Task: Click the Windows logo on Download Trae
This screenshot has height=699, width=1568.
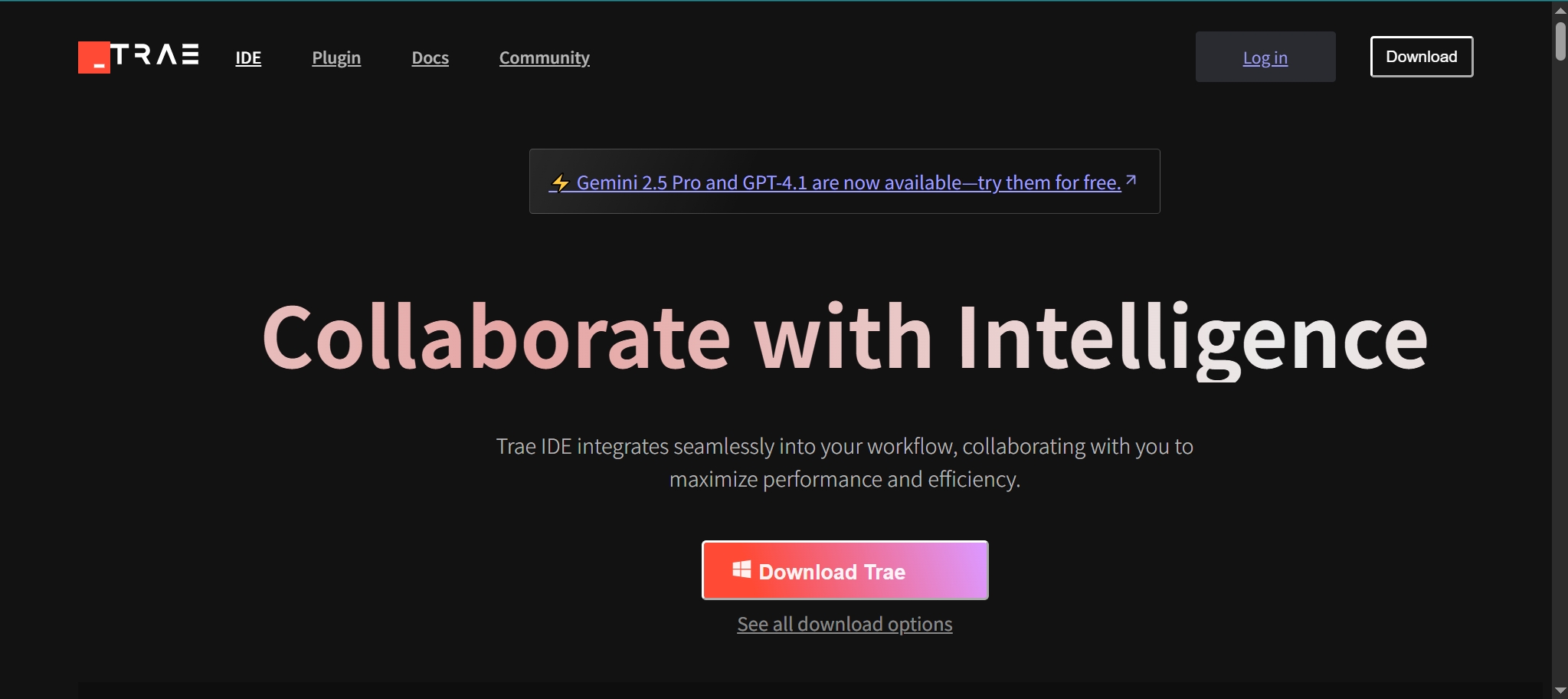Action: [x=741, y=569]
